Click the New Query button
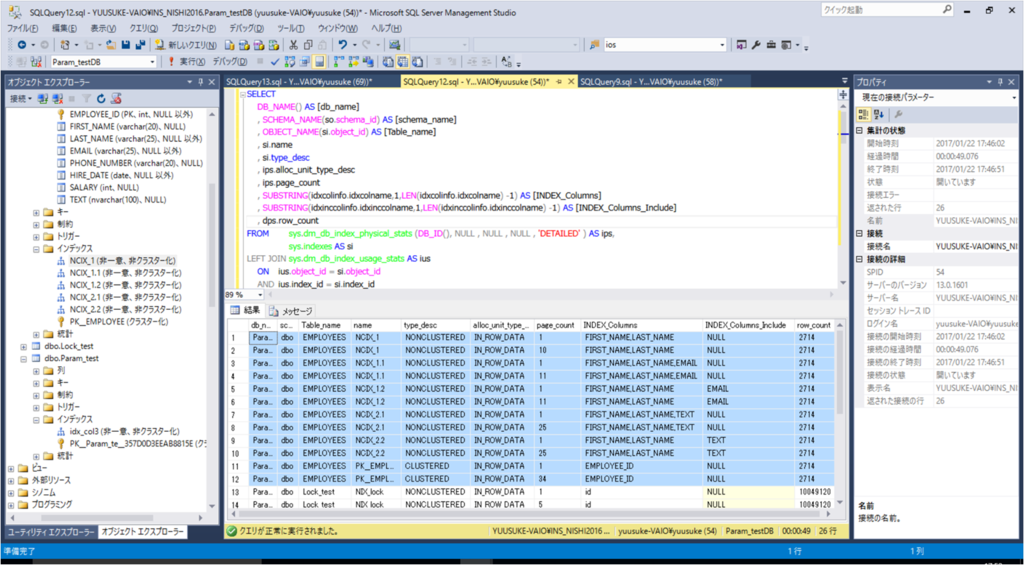The image size is (1024, 565). (186, 44)
